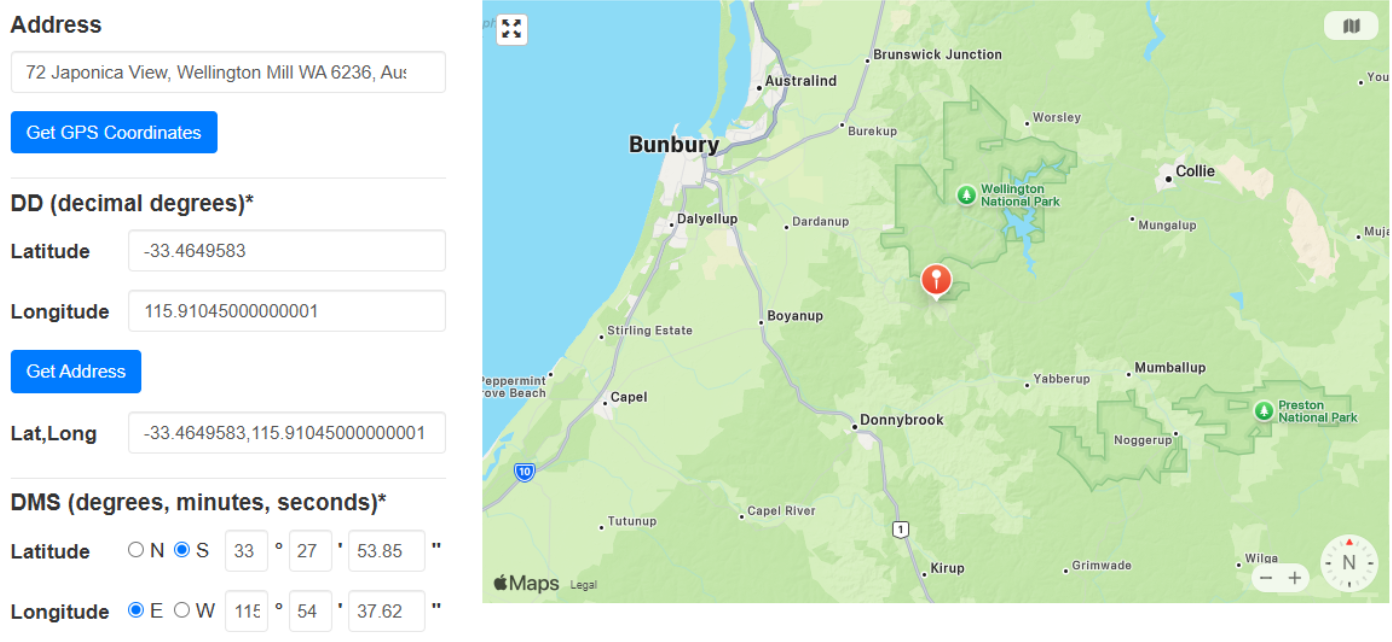Click the decimal Longitude input field
This screenshot has height=642, width=1392.
click(286, 311)
